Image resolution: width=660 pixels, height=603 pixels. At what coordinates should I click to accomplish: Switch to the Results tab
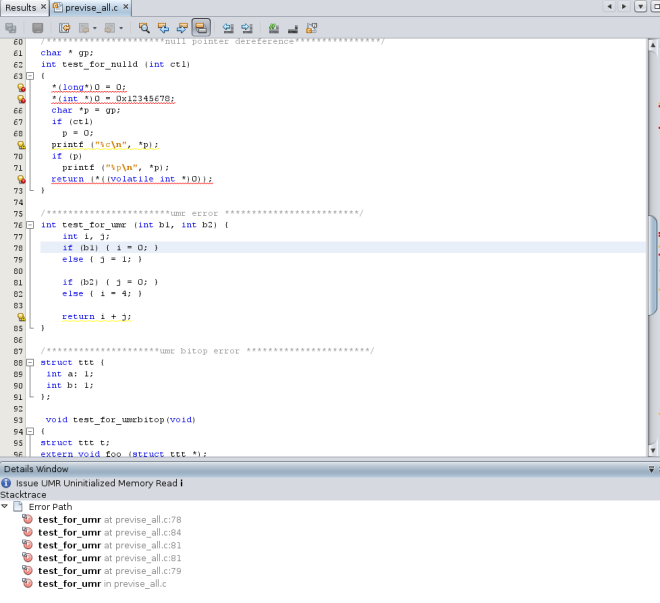coord(21,8)
